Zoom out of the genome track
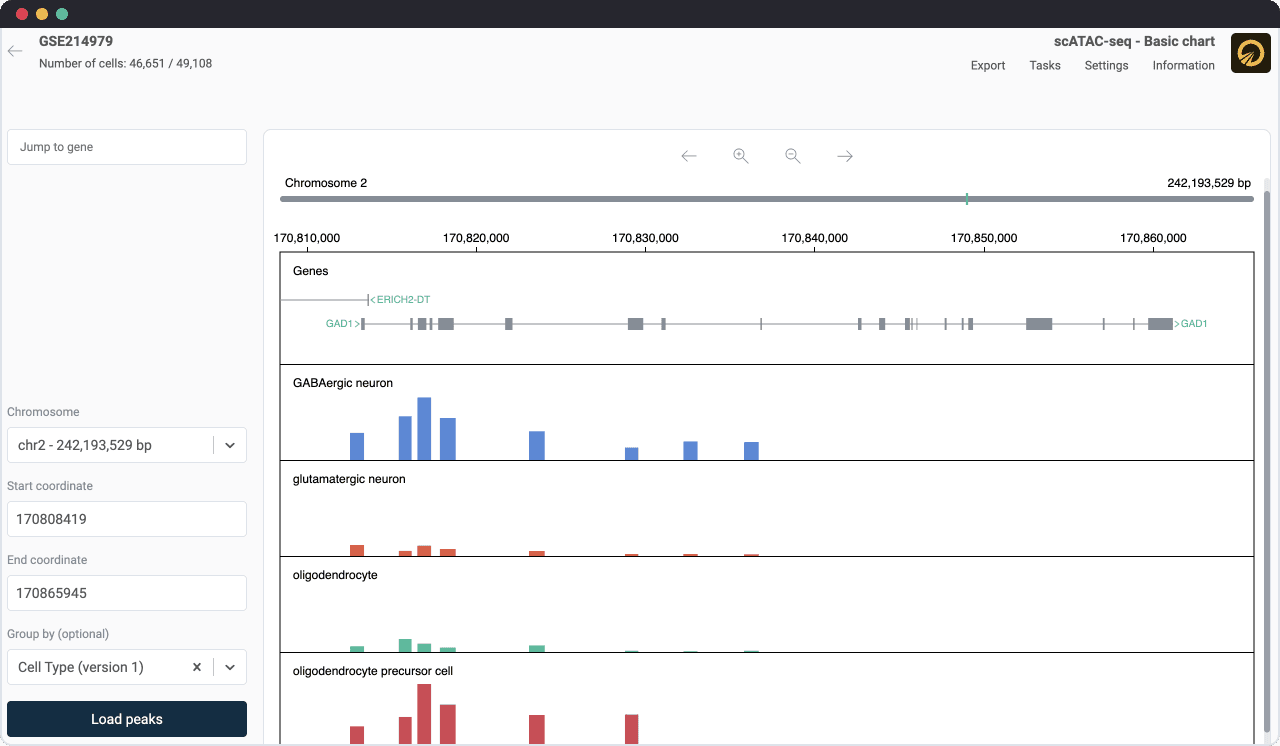 (793, 156)
